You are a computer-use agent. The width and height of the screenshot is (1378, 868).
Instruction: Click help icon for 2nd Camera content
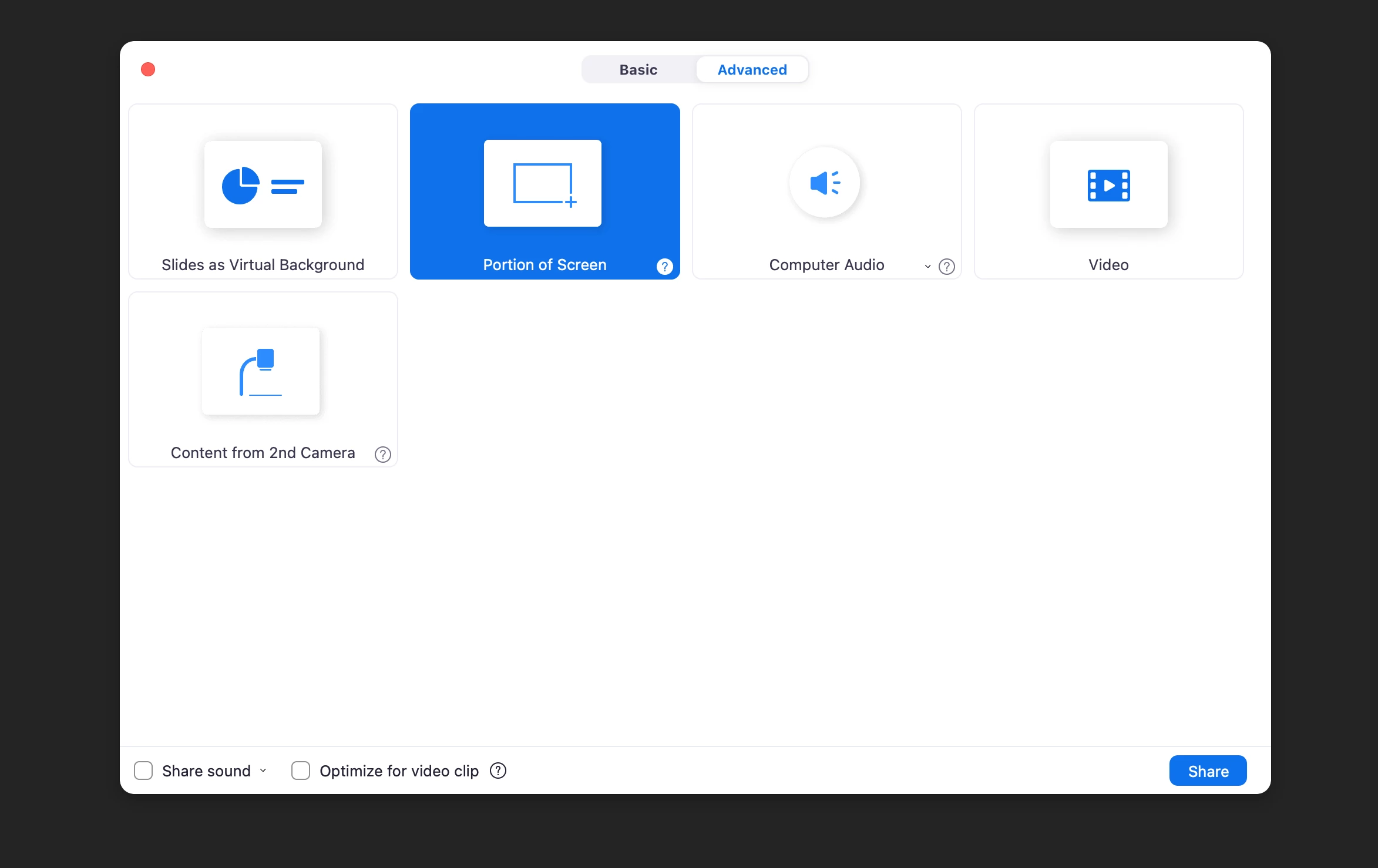(382, 455)
